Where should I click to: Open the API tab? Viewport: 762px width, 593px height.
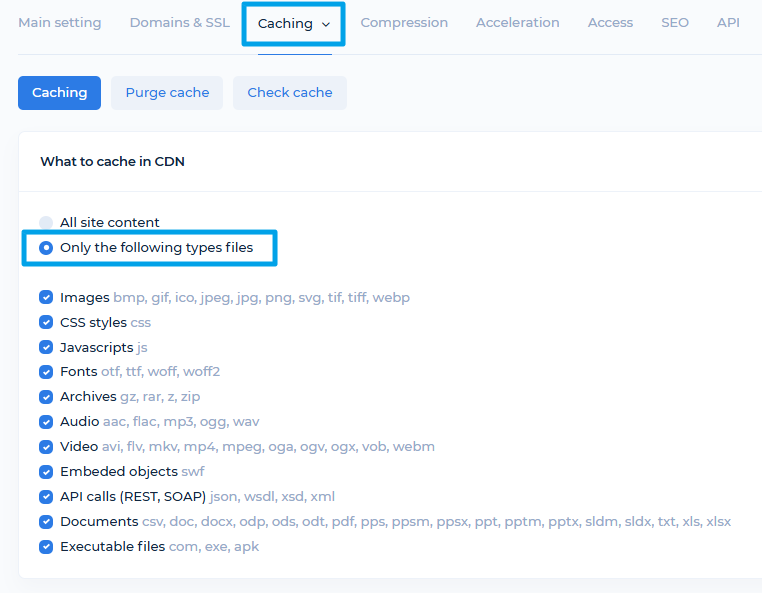tap(728, 23)
